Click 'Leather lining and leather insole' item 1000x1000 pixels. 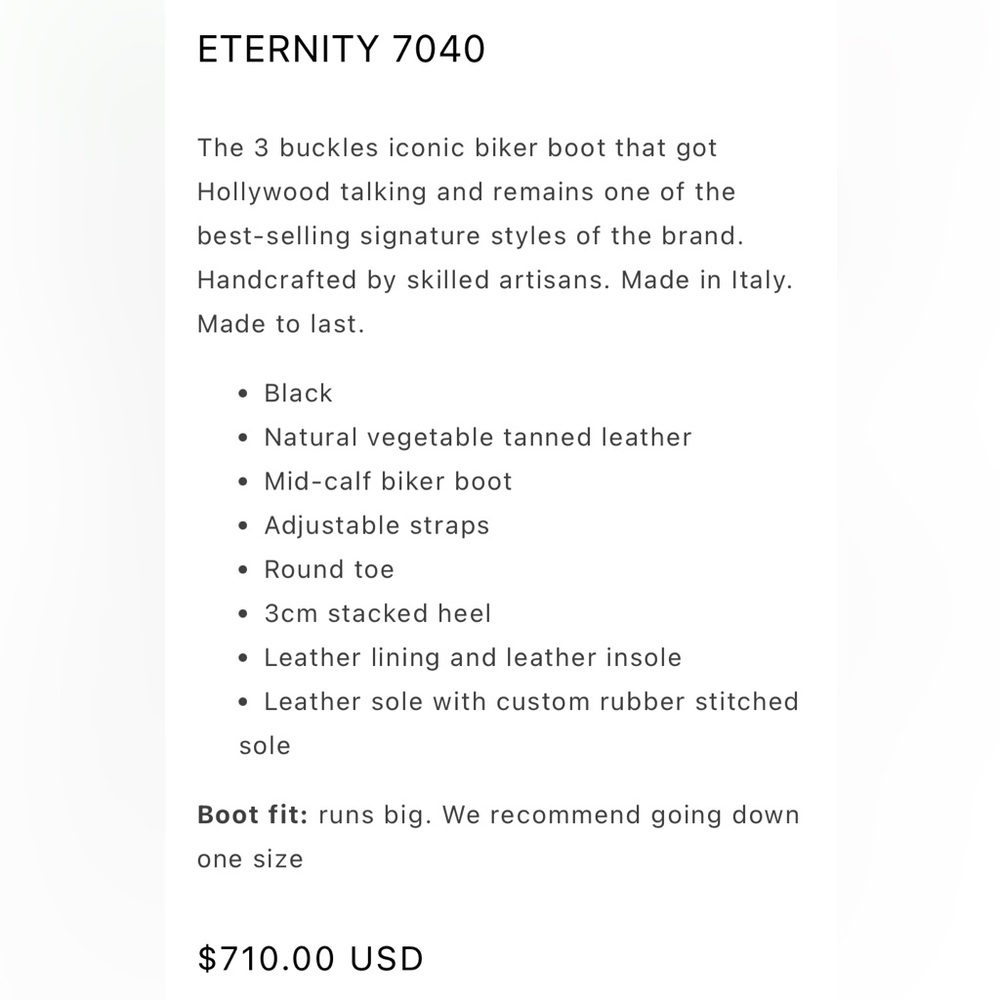click(x=473, y=658)
